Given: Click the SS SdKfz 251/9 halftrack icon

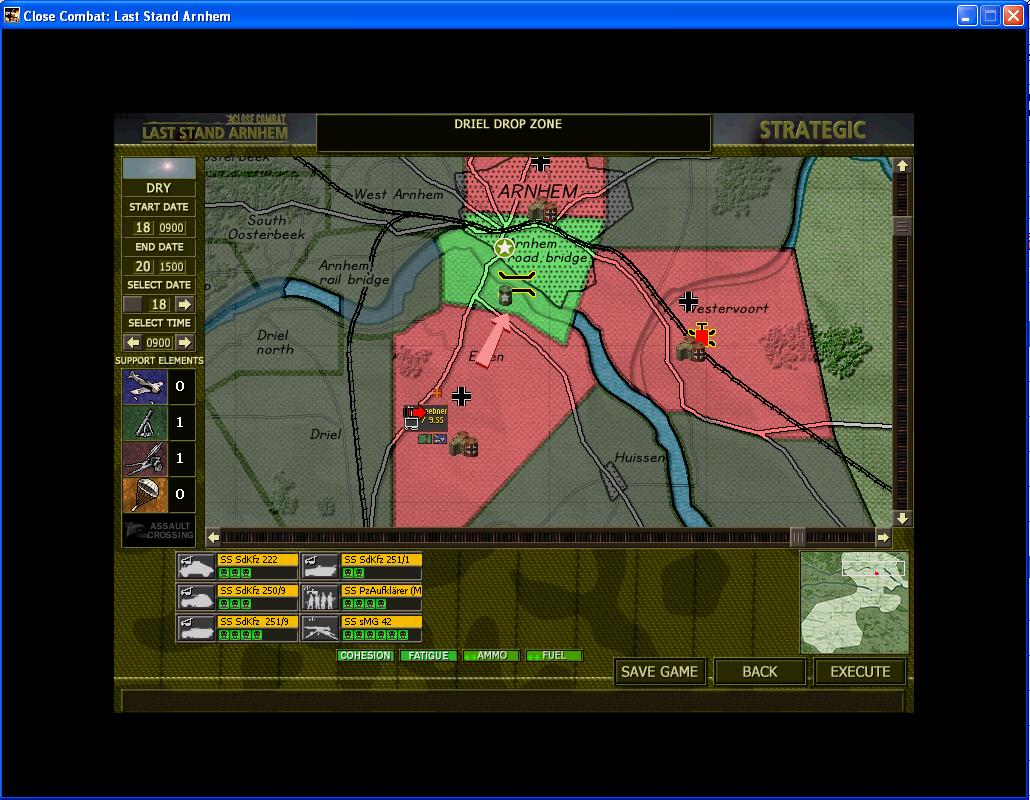Looking at the screenshot, I should click(196, 628).
